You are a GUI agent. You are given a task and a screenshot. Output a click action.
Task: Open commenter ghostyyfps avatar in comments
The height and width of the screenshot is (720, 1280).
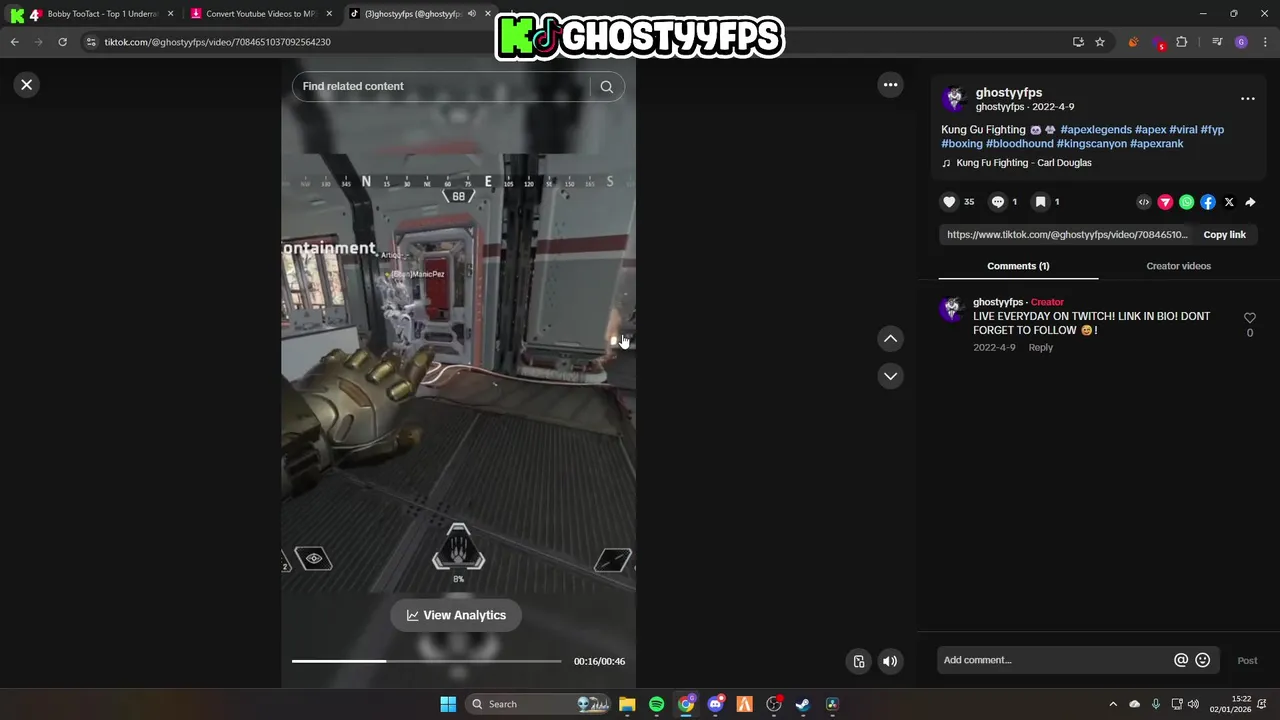coord(951,309)
